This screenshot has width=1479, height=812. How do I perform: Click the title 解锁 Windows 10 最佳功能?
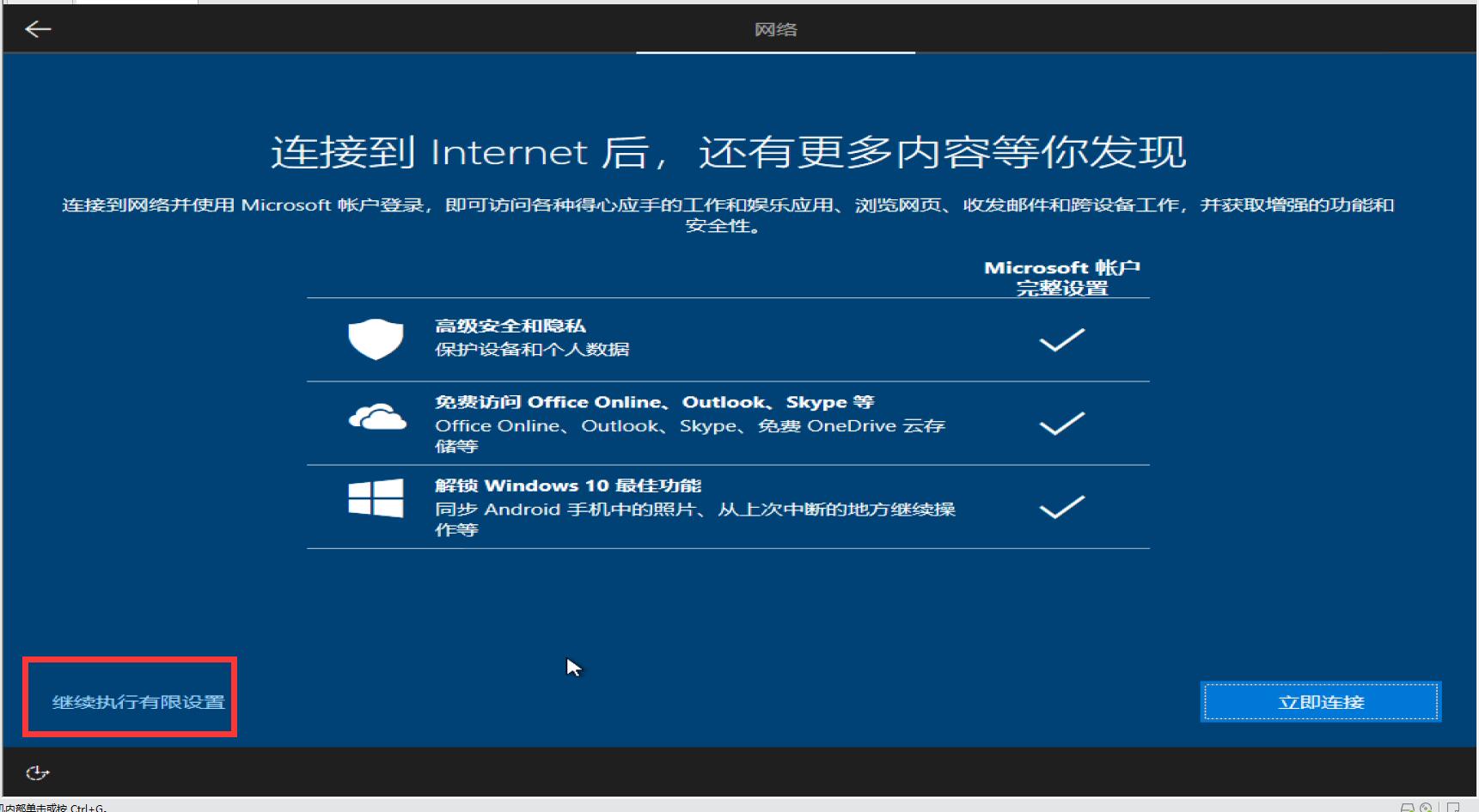[568, 485]
